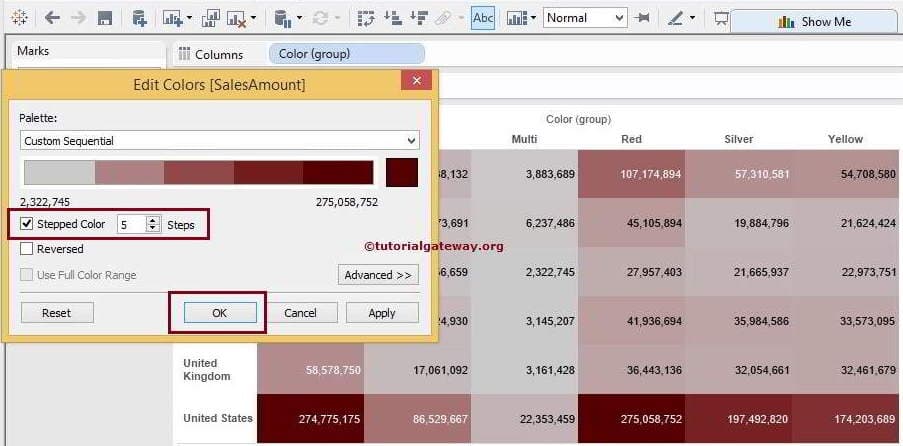Open the New Worksheet dropdown arrow
The image size is (903, 446).
[x=189, y=18]
